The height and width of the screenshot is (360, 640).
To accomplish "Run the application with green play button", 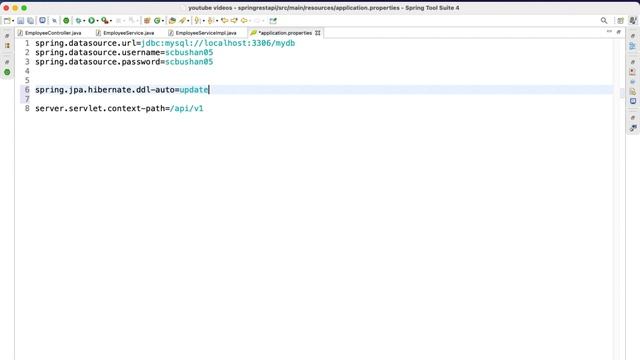I will [x=91, y=20].
